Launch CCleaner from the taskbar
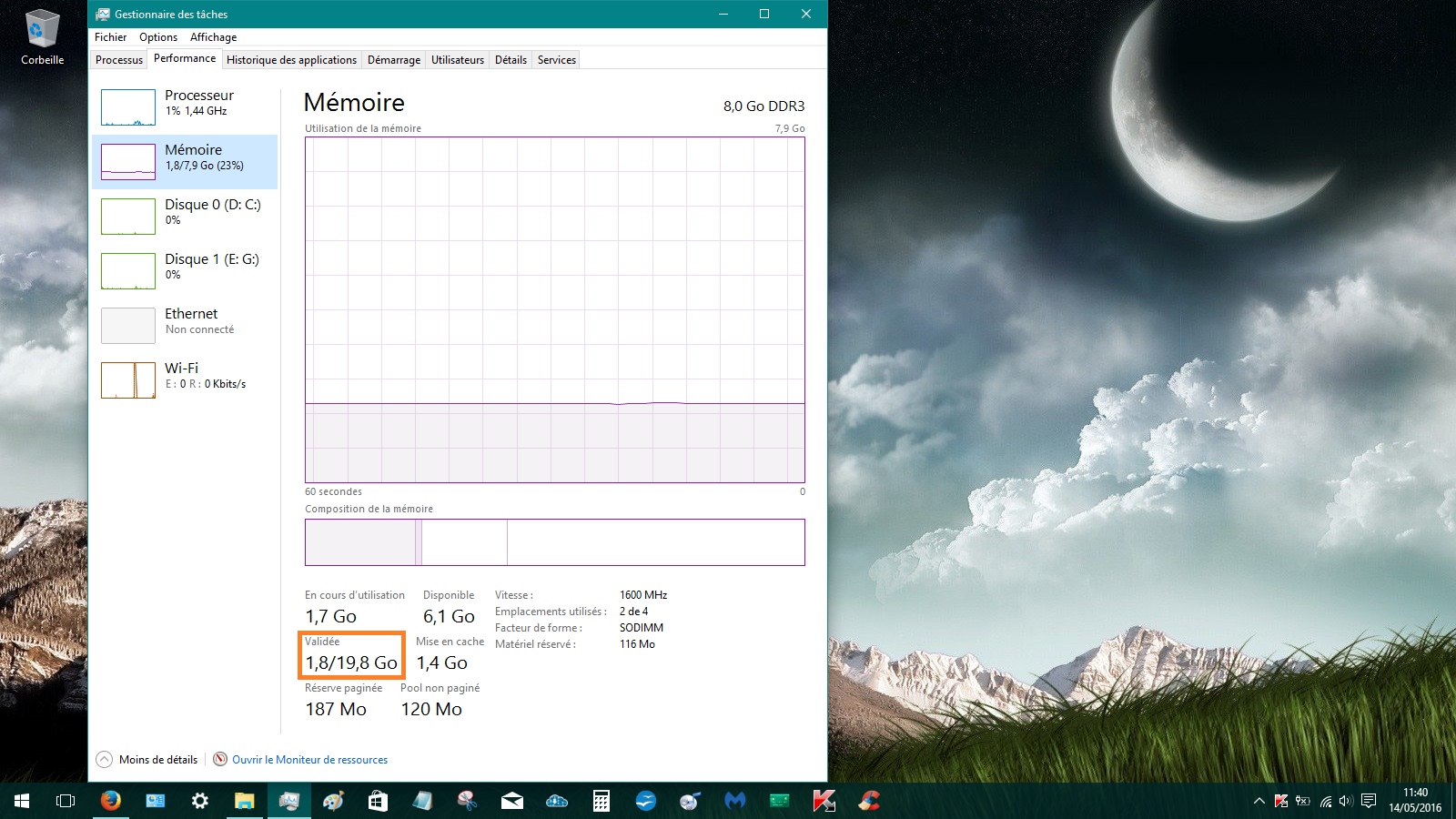This screenshot has width=1456, height=819. [x=869, y=801]
